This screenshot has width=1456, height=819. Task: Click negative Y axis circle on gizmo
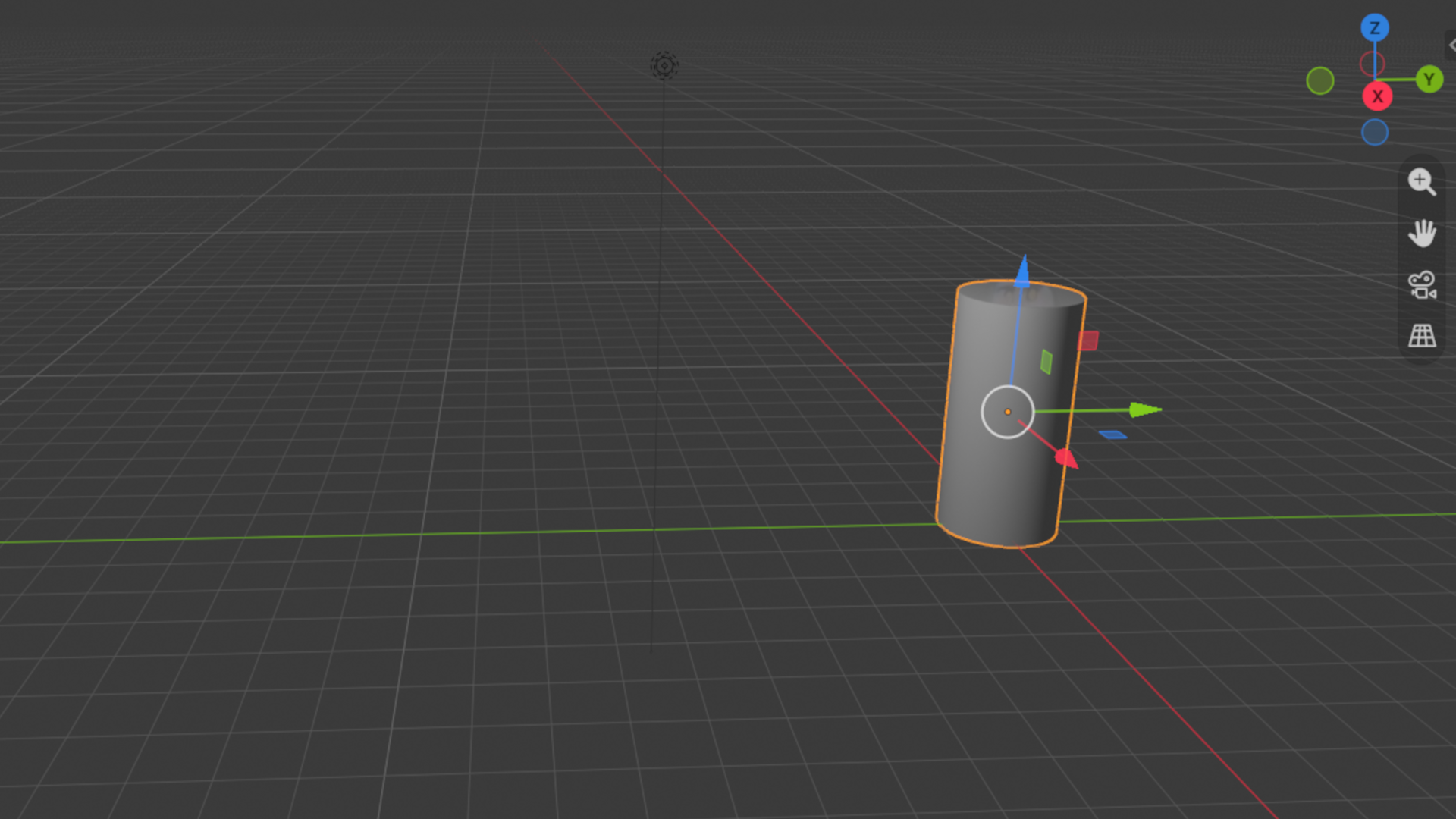click(x=1320, y=81)
